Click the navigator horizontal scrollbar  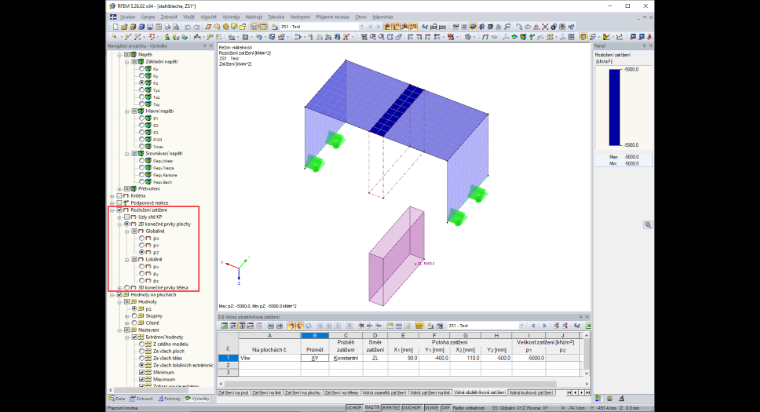[161, 390]
